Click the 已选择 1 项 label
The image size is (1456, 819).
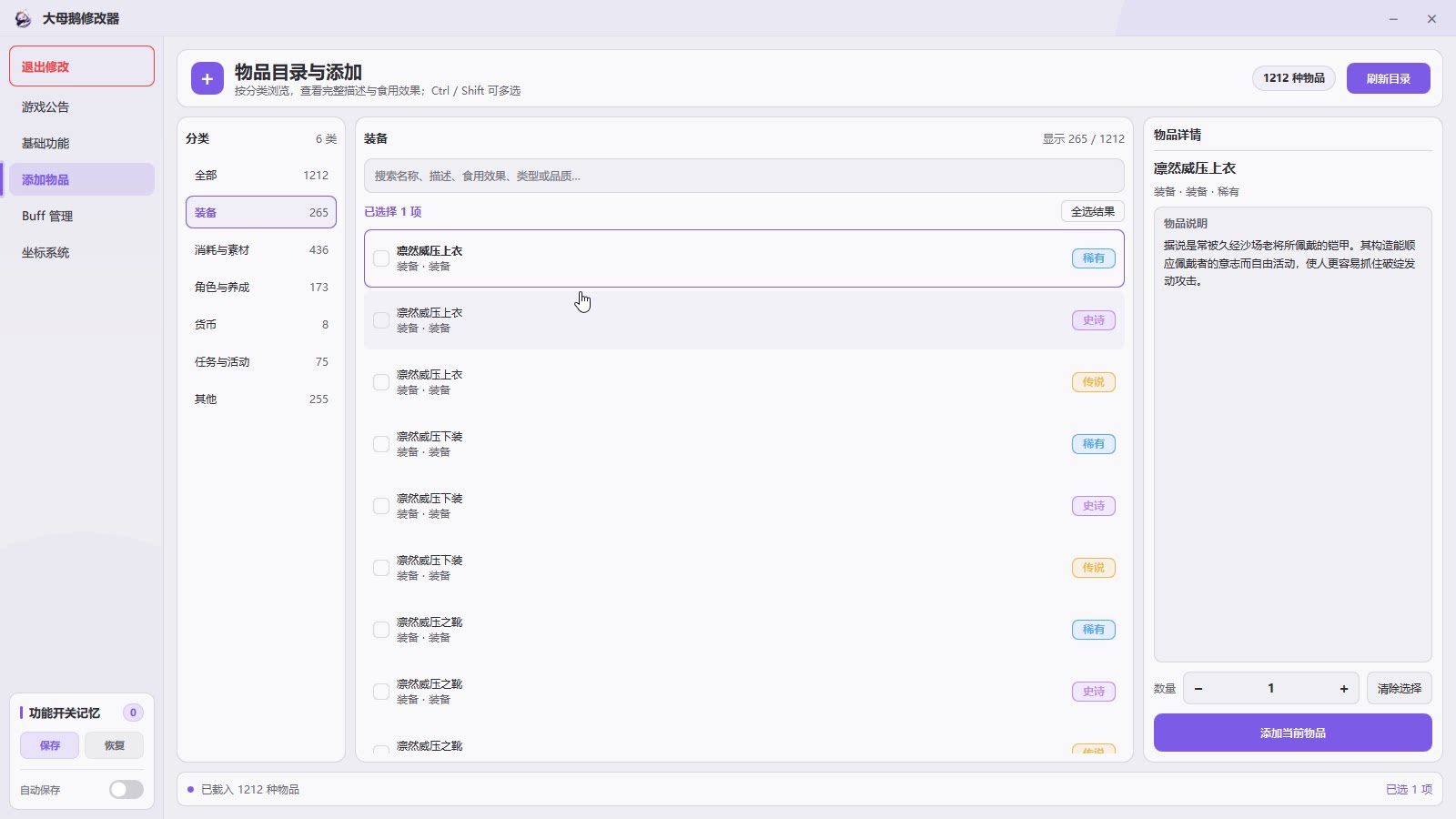click(393, 211)
